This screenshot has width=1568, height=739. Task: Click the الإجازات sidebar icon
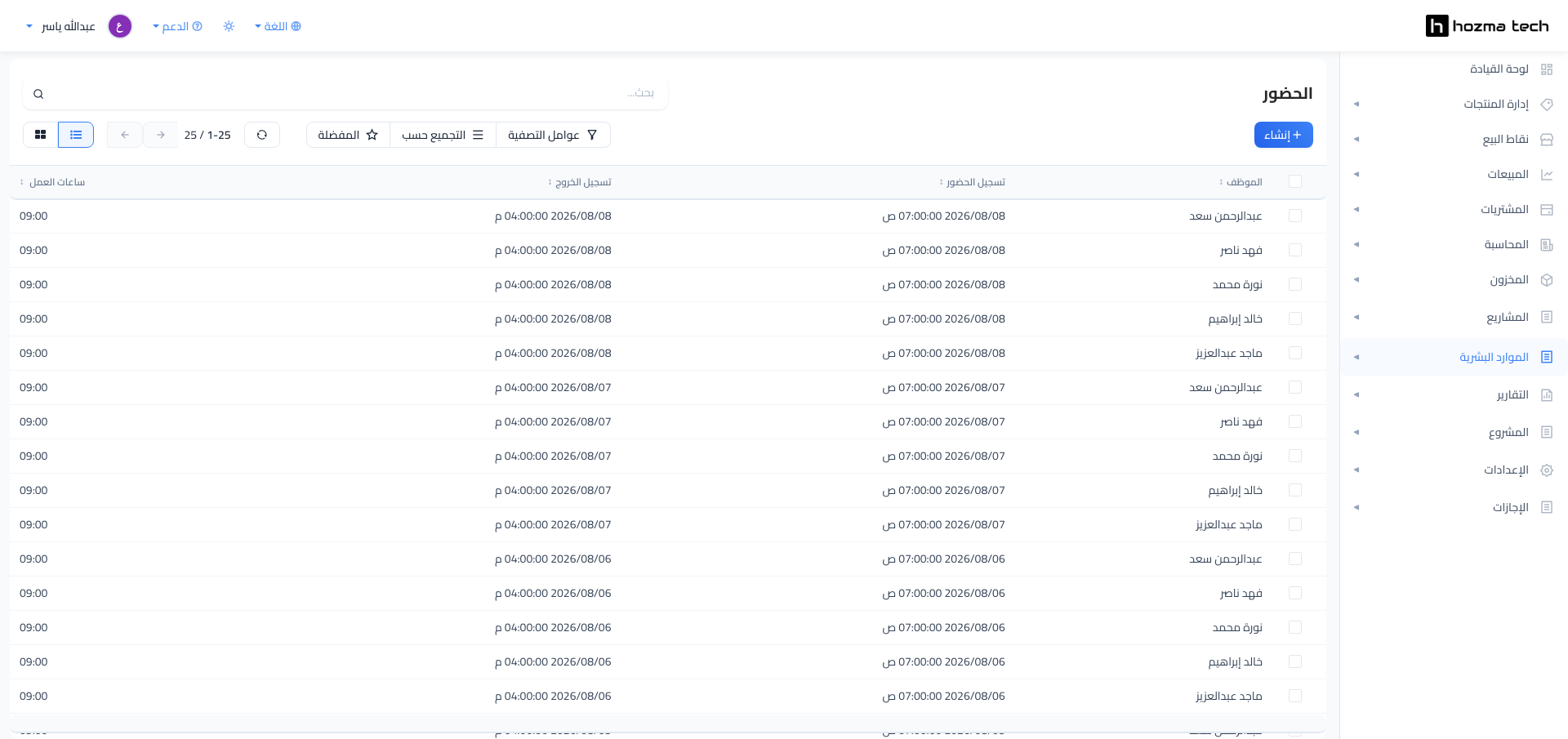[x=1546, y=507]
